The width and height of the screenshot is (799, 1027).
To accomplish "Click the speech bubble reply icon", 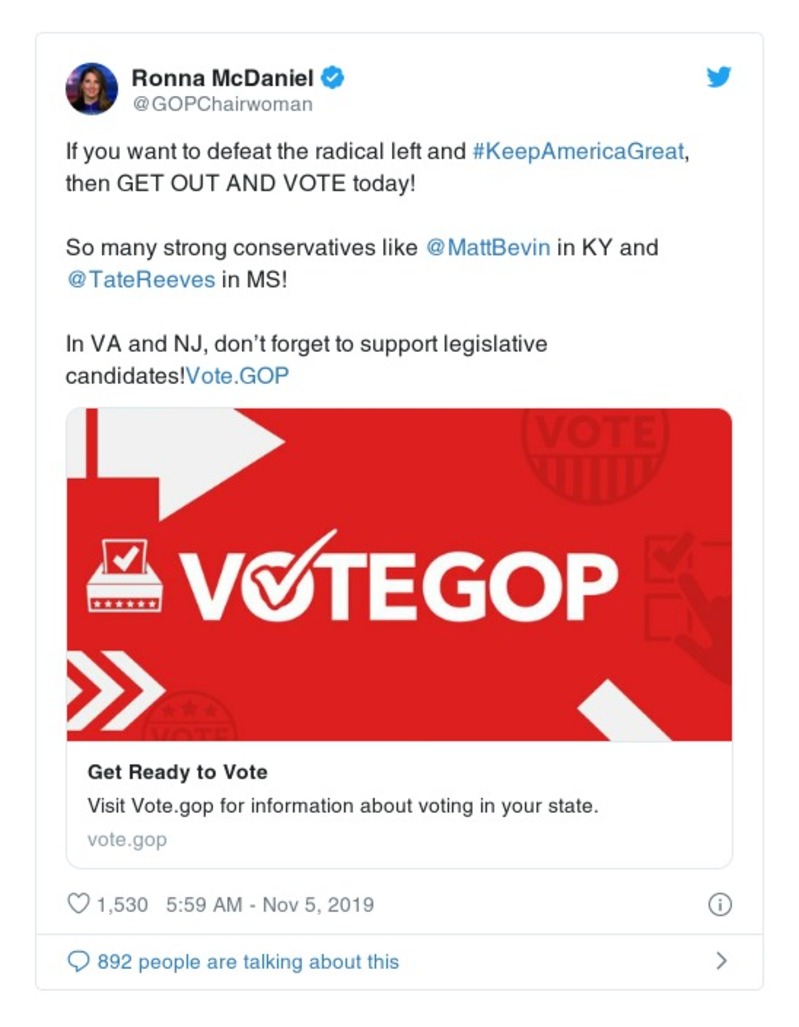I will click(x=78, y=962).
